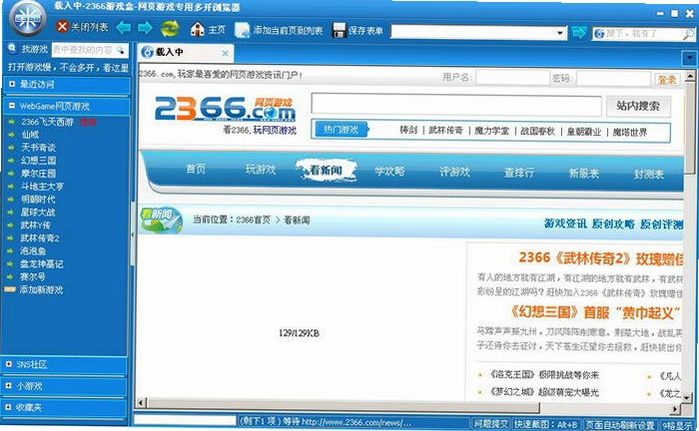This screenshot has height=431, width=699.
Task: Click the red 关闭列表 close-list icon
Action: tap(62, 27)
